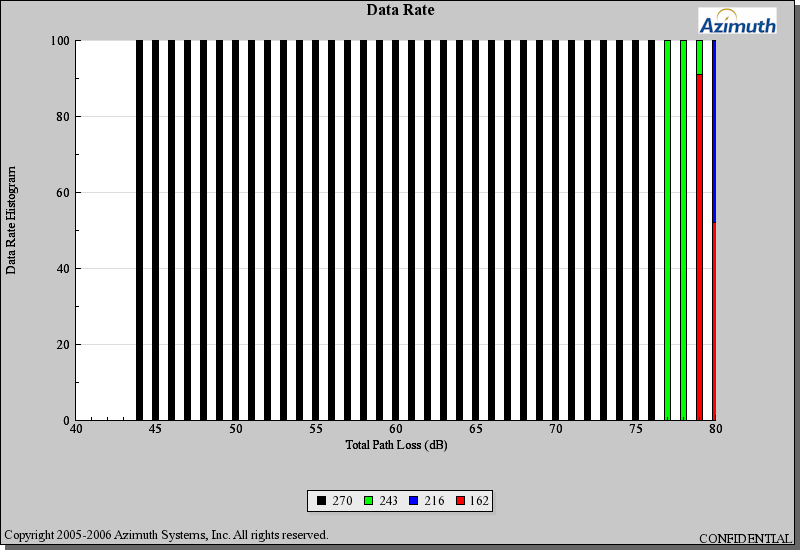Click x-axis tick label 45
The width and height of the screenshot is (800, 550).
tap(156, 429)
